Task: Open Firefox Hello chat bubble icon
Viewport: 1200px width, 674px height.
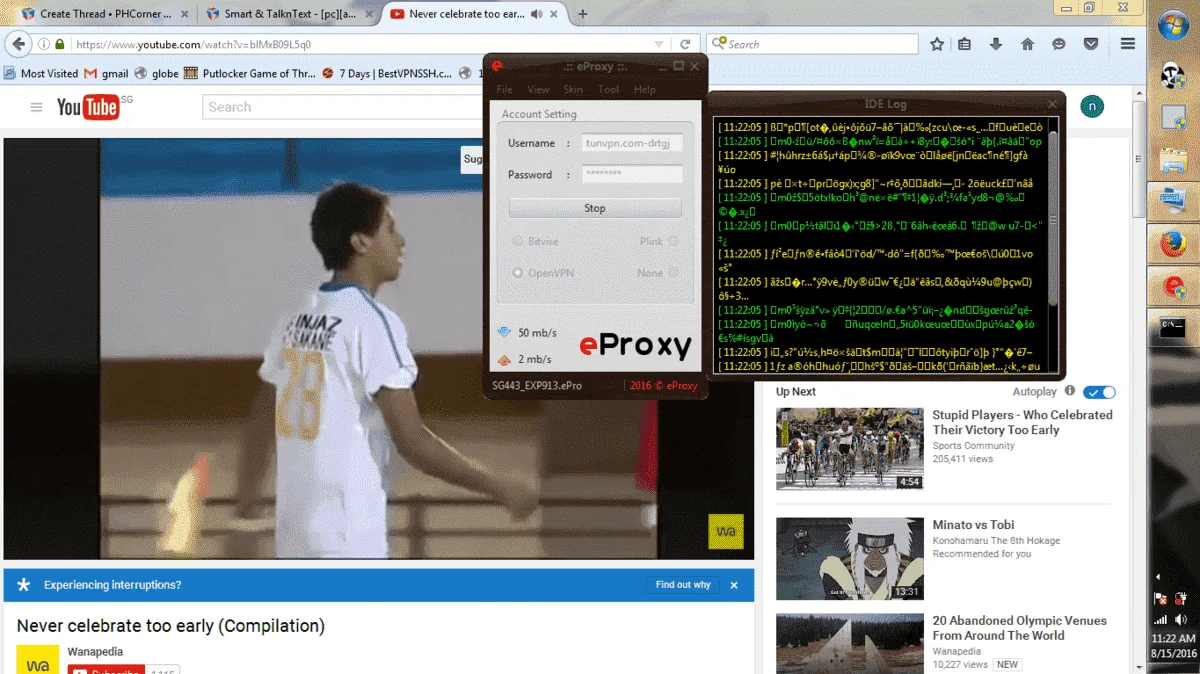Action: (1059, 44)
